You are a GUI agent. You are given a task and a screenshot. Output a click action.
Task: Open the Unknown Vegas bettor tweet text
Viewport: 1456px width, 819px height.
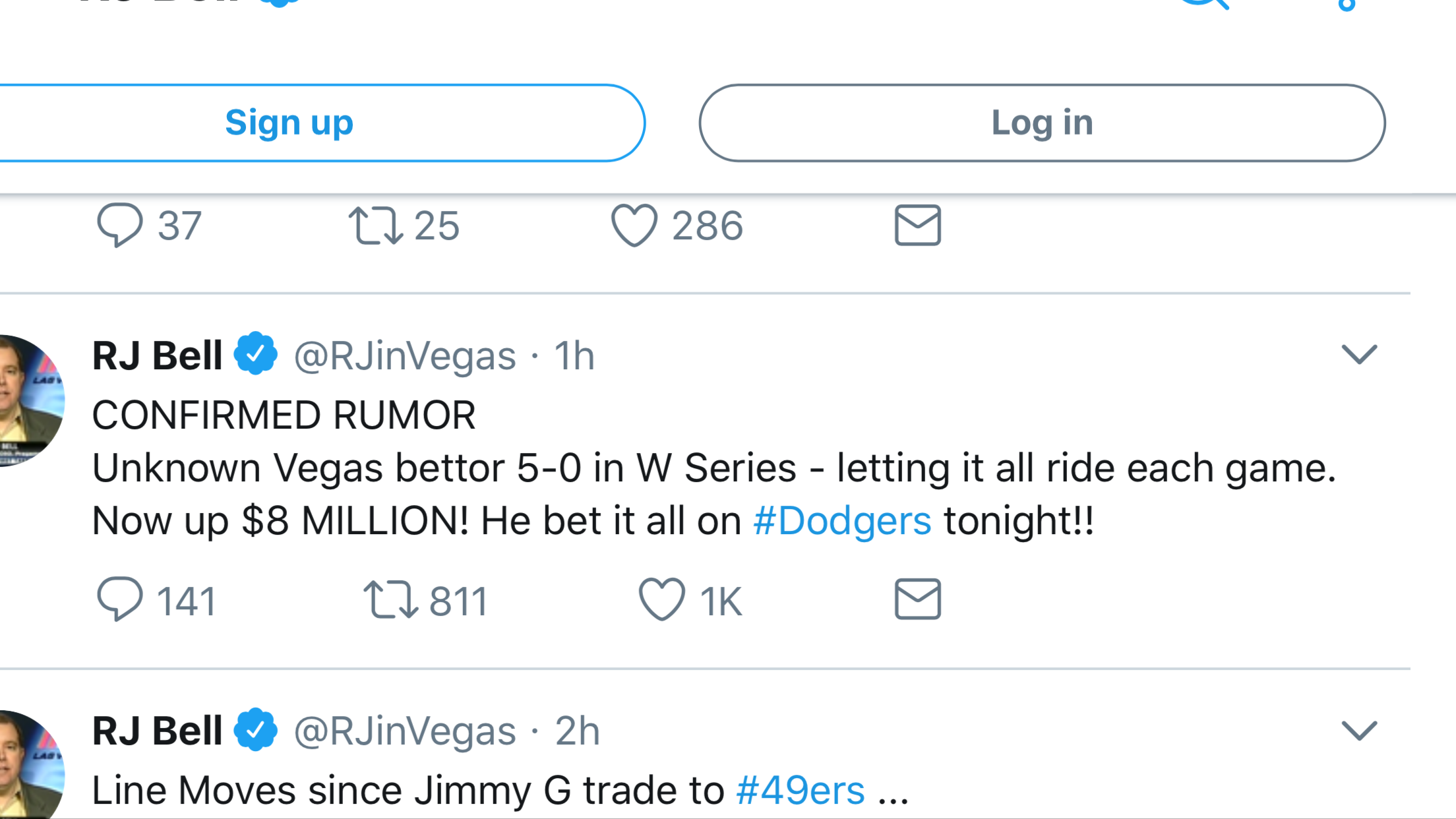(x=712, y=470)
